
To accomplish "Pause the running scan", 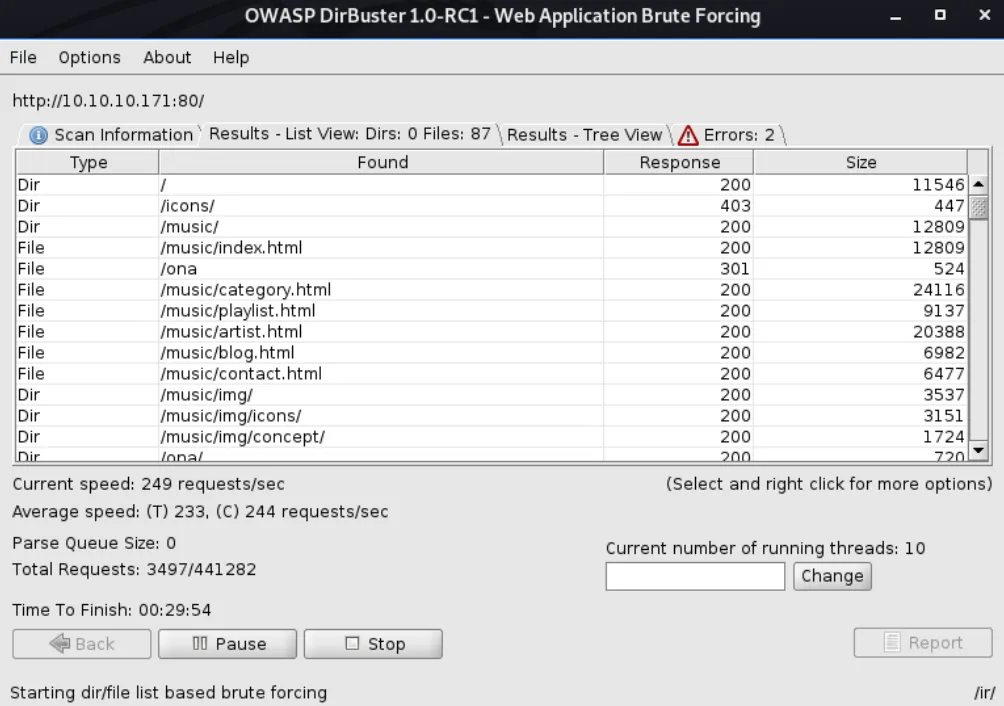I will tap(228, 644).
